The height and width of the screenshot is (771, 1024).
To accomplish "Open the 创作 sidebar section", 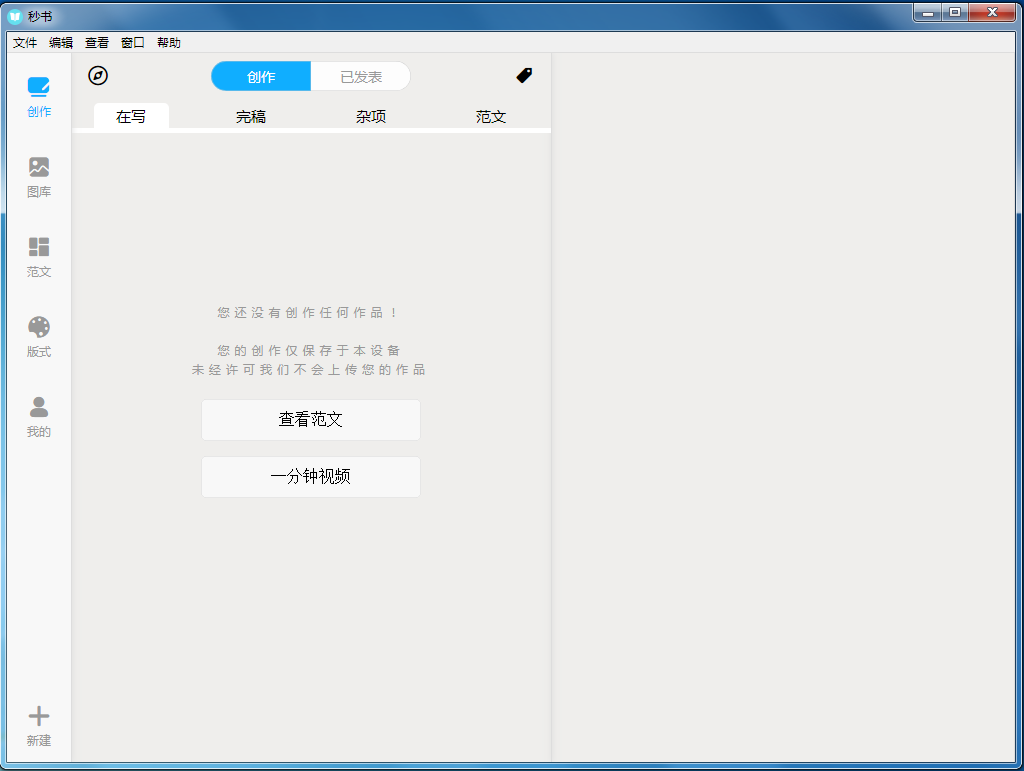I will (x=39, y=97).
